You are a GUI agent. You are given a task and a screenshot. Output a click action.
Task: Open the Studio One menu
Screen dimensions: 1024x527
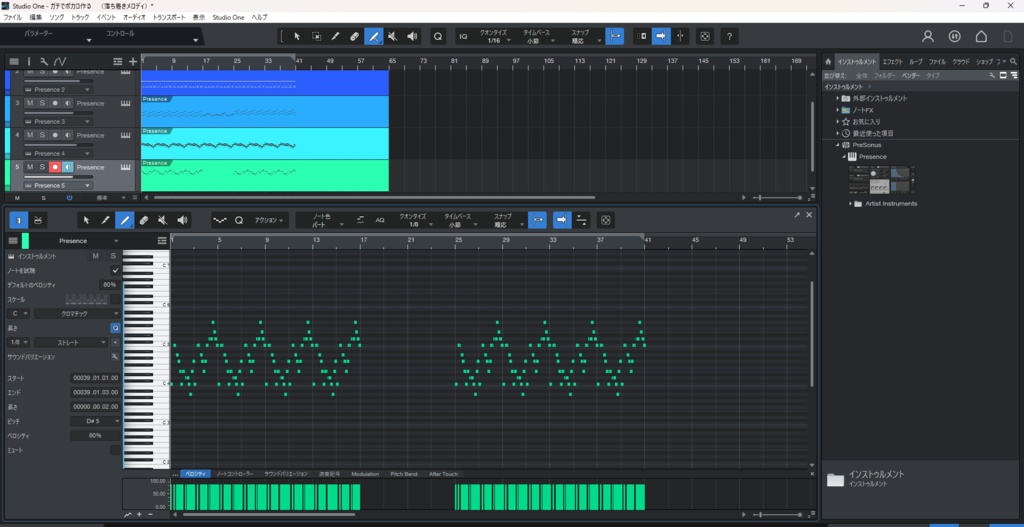(228, 17)
